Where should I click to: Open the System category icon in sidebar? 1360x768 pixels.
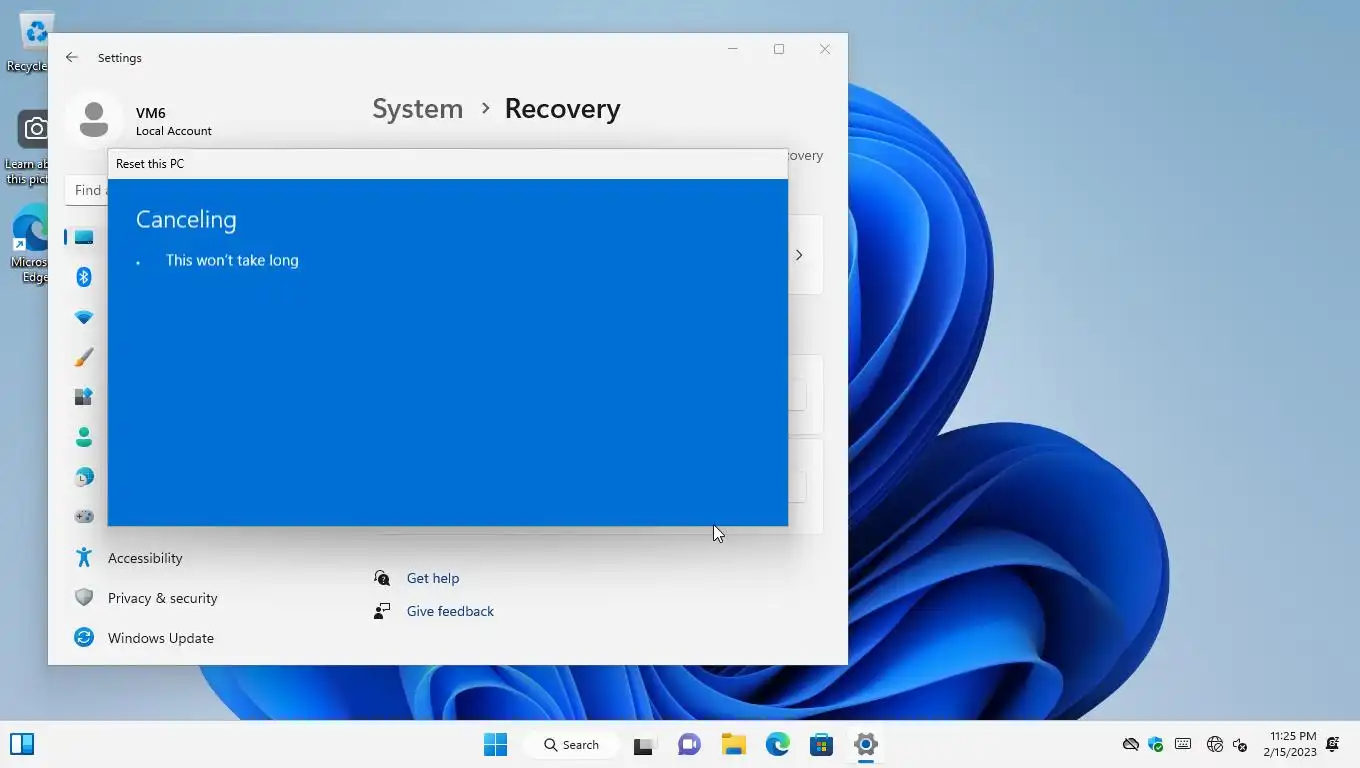point(84,237)
